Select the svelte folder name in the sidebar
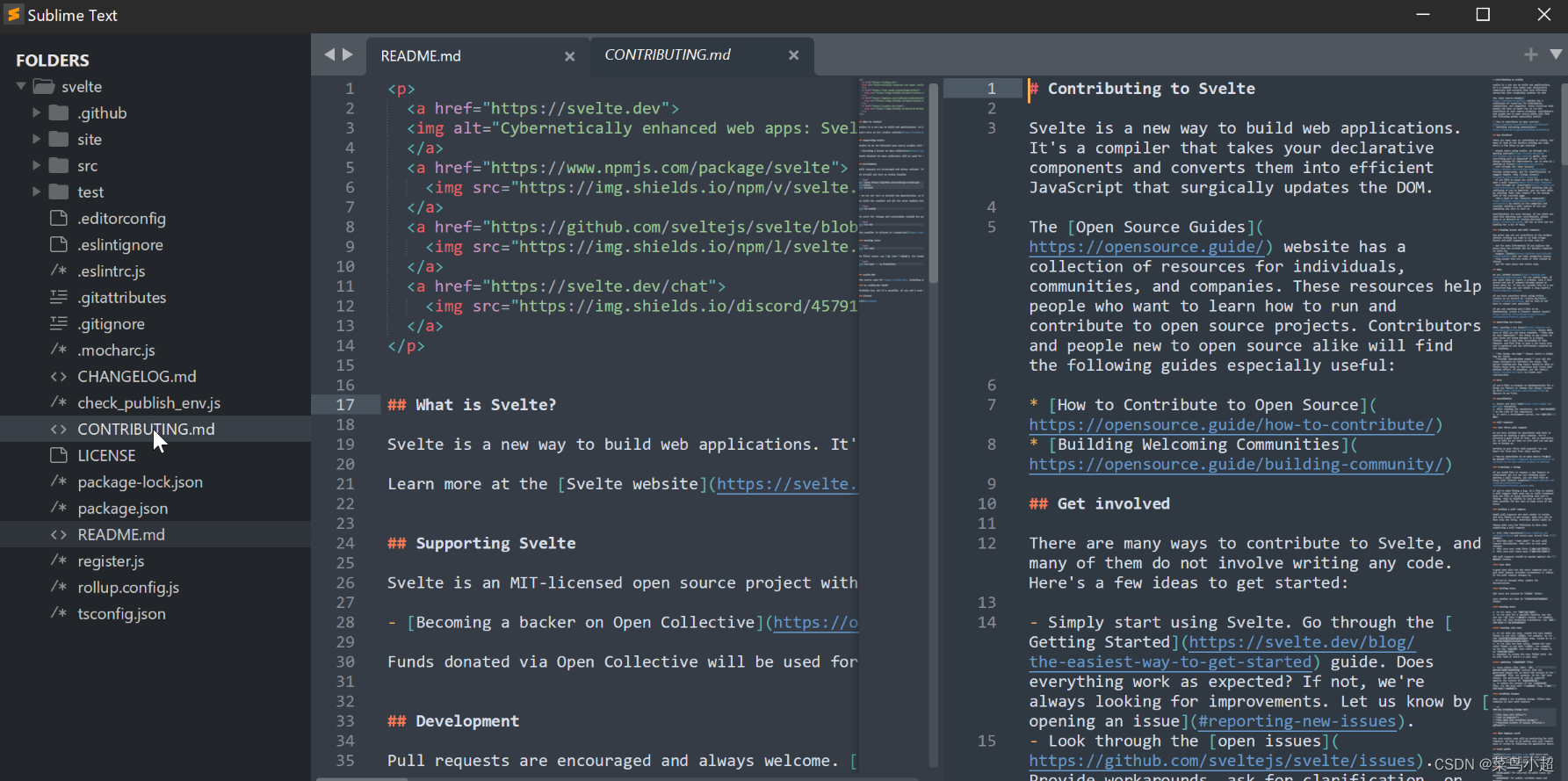Viewport: 1568px width, 781px height. click(82, 86)
